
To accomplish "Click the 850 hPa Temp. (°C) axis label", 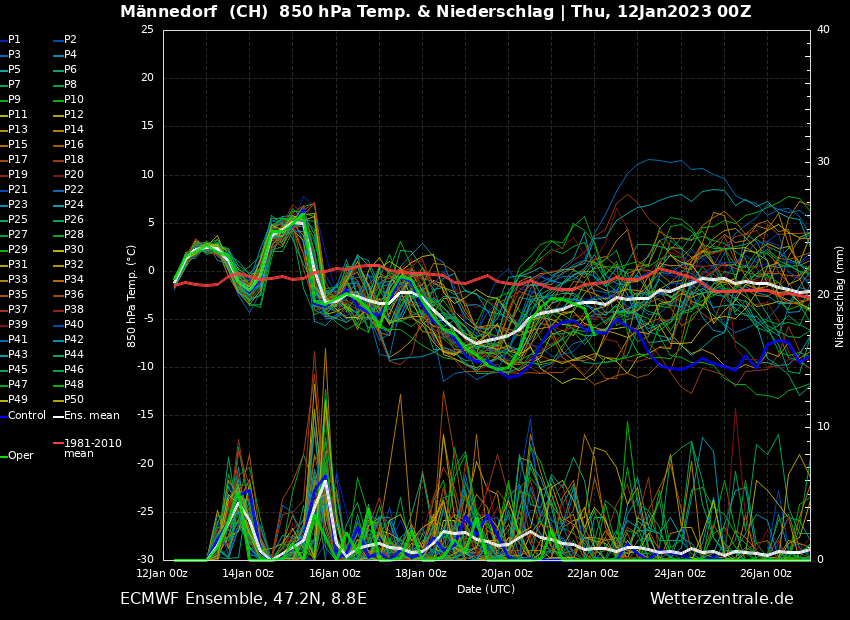I will (131, 295).
